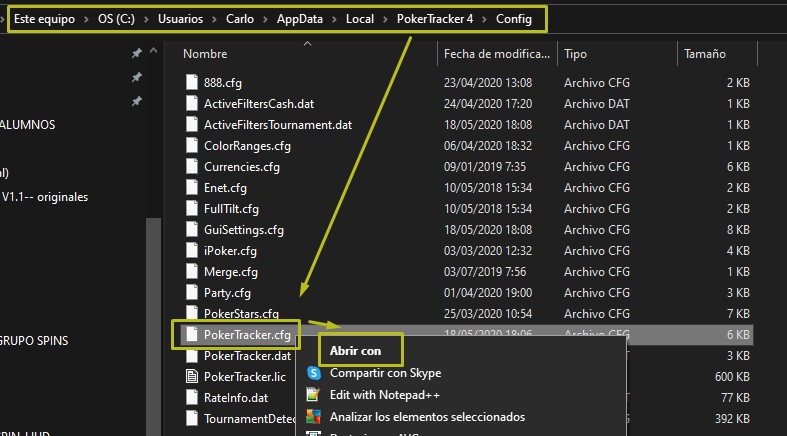The height and width of the screenshot is (436, 787).
Task: Click the iPoker.cfg file icon
Action: point(192,250)
